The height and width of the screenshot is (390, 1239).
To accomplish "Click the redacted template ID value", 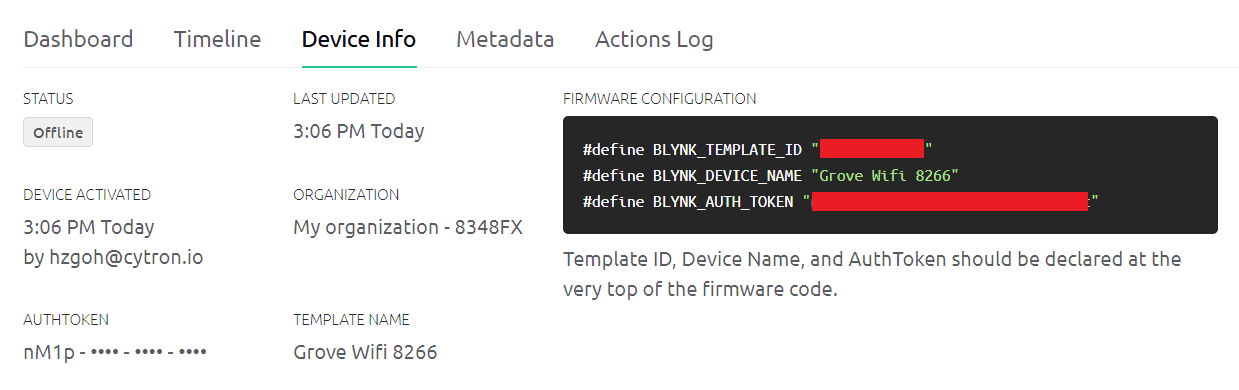I will click(872, 150).
